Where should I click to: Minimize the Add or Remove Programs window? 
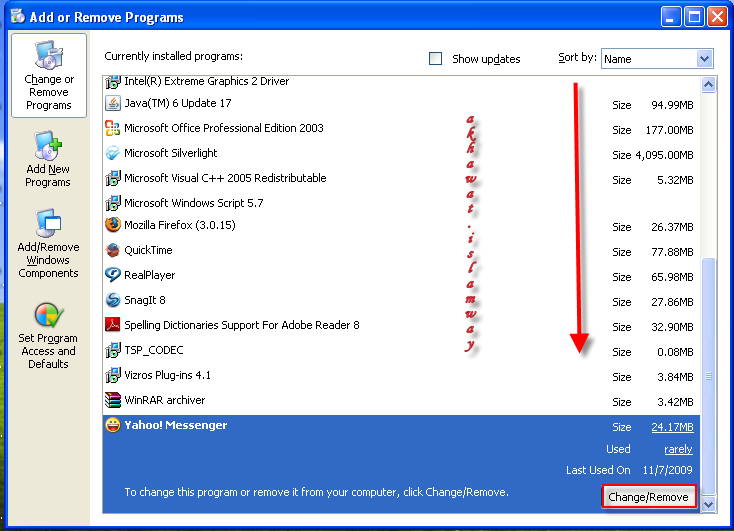[670, 17]
